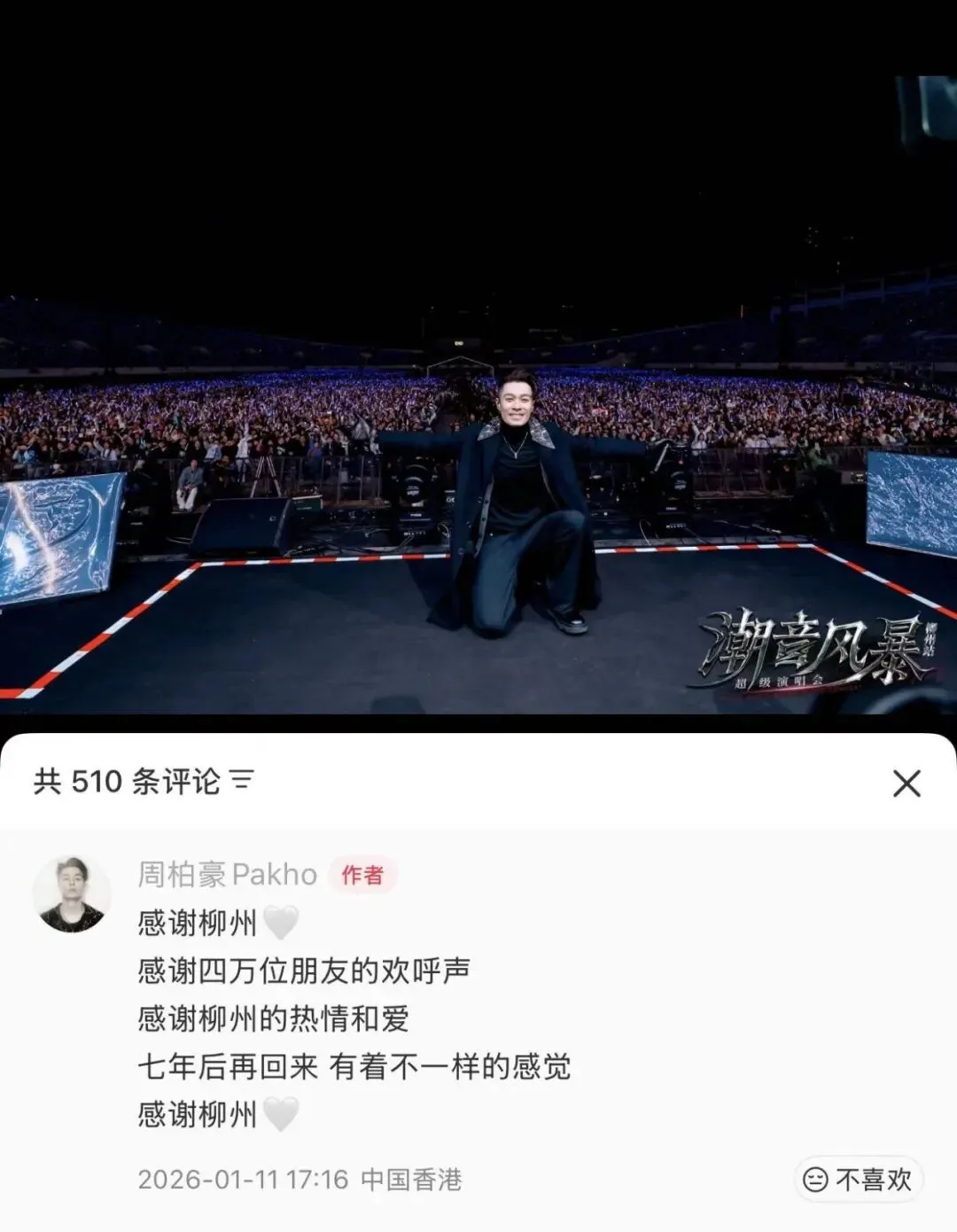Click the white heart after first 感谢柳州

click(x=281, y=924)
